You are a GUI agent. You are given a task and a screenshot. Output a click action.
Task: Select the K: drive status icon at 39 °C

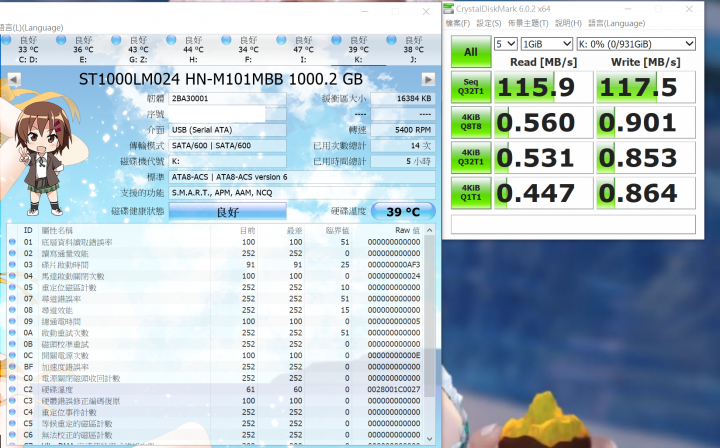coord(337,40)
